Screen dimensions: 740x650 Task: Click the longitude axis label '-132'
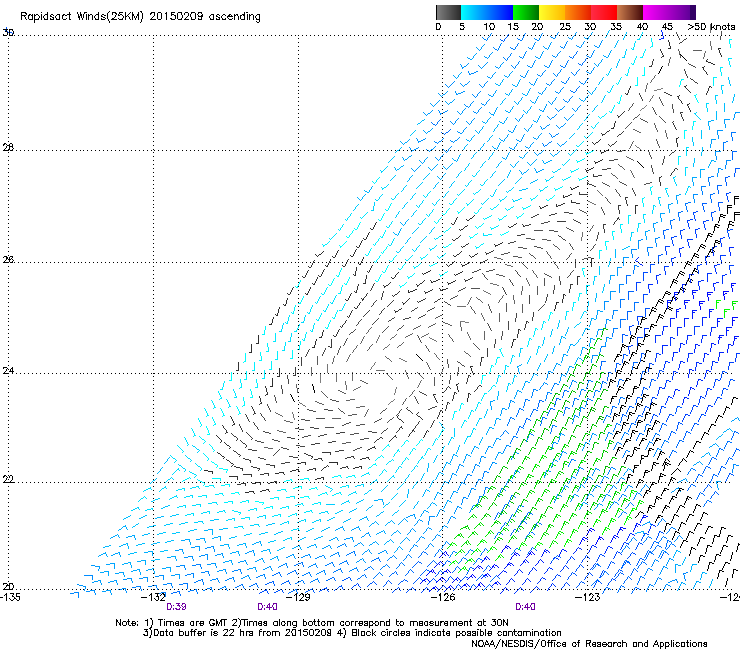point(153,597)
